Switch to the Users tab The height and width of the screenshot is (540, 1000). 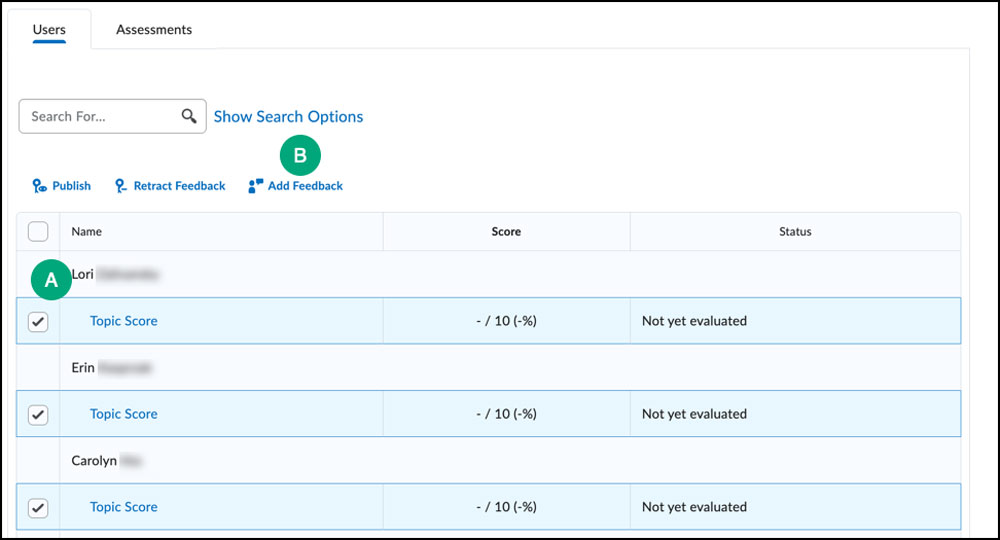tap(49, 29)
